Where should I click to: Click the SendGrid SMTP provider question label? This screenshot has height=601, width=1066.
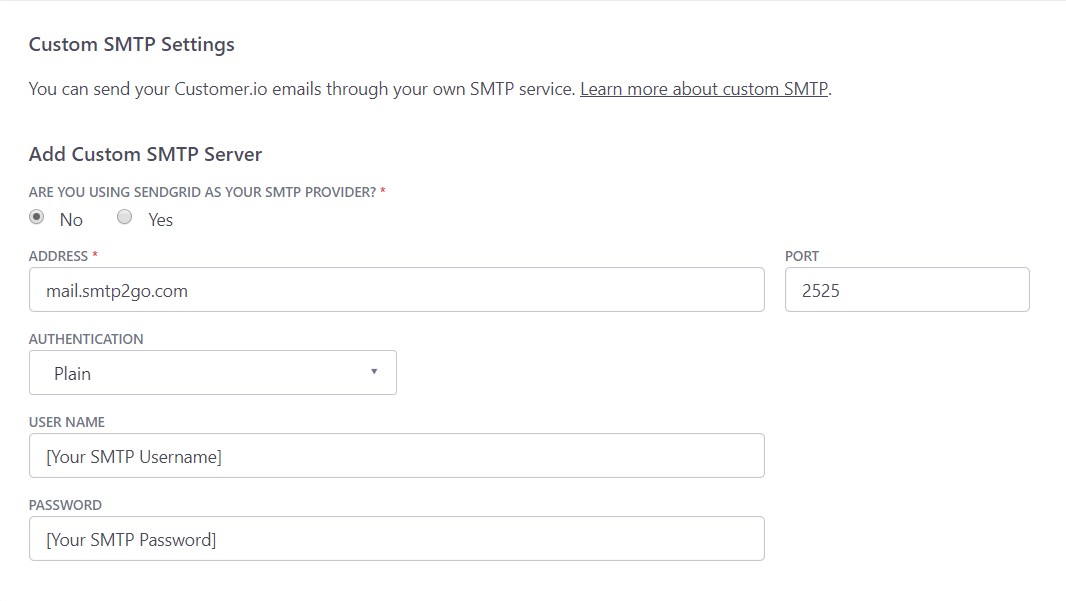(x=202, y=191)
